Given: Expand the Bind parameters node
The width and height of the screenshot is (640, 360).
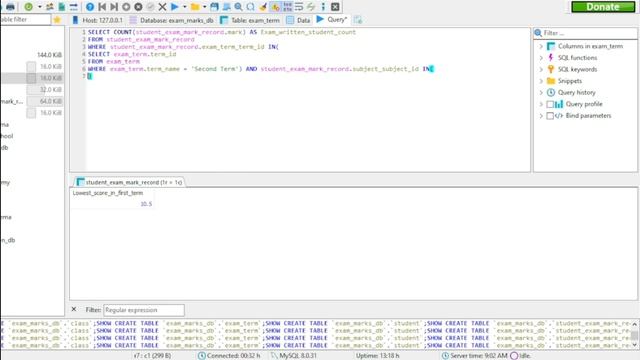Looking at the screenshot, I should click(x=541, y=116).
